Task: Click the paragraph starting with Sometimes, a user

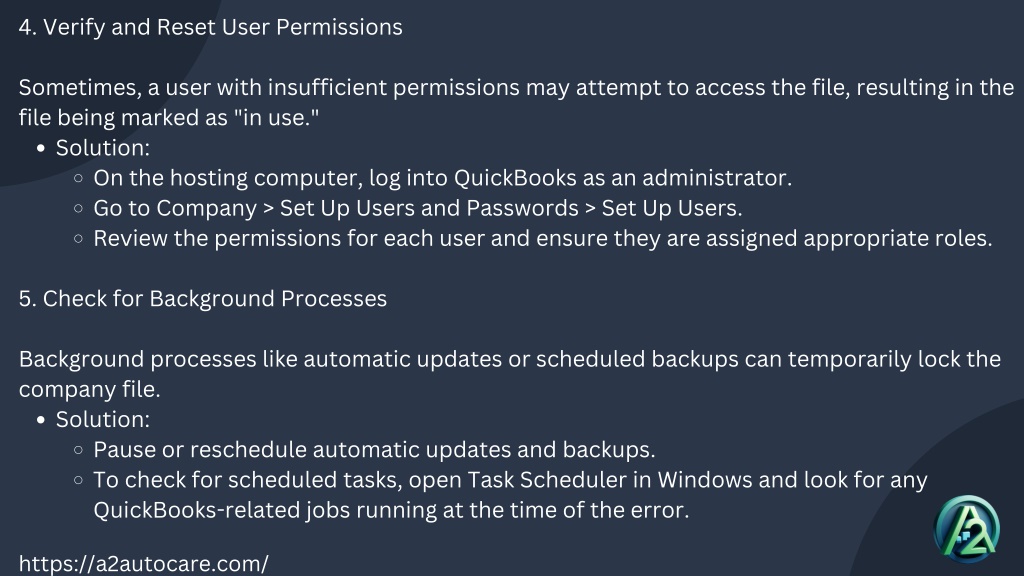Action: pyautogui.click(x=516, y=103)
